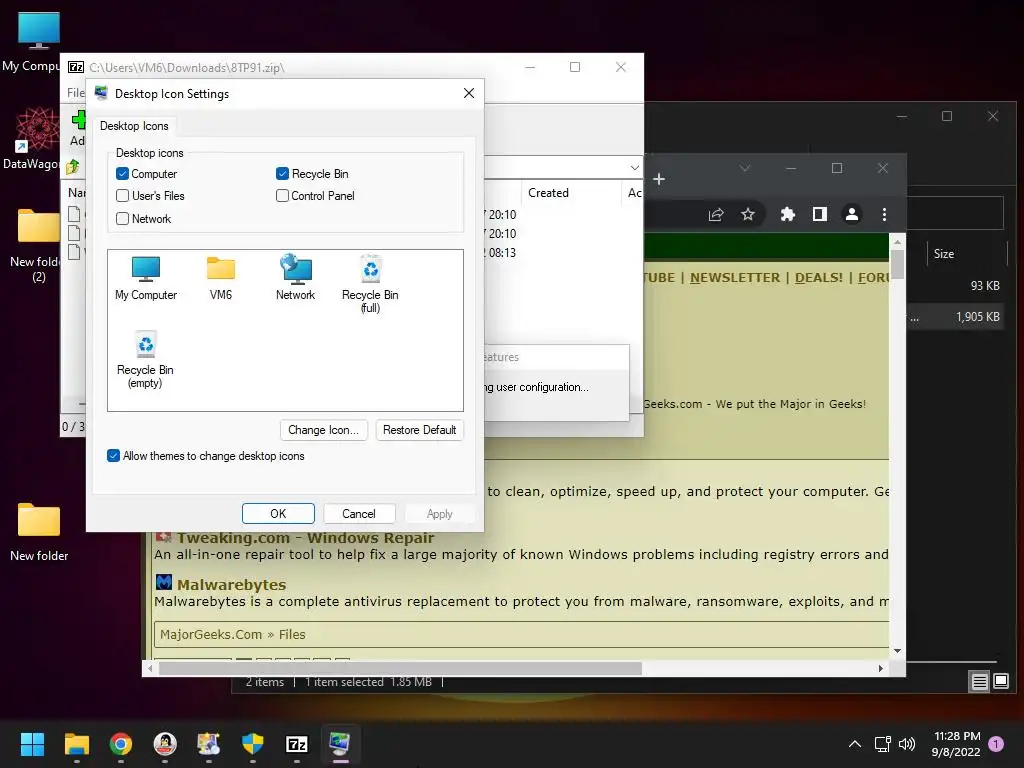The image size is (1024, 768).
Task: Open the Chrome extensions puzzle icon
Action: pyautogui.click(x=788, y=214)
